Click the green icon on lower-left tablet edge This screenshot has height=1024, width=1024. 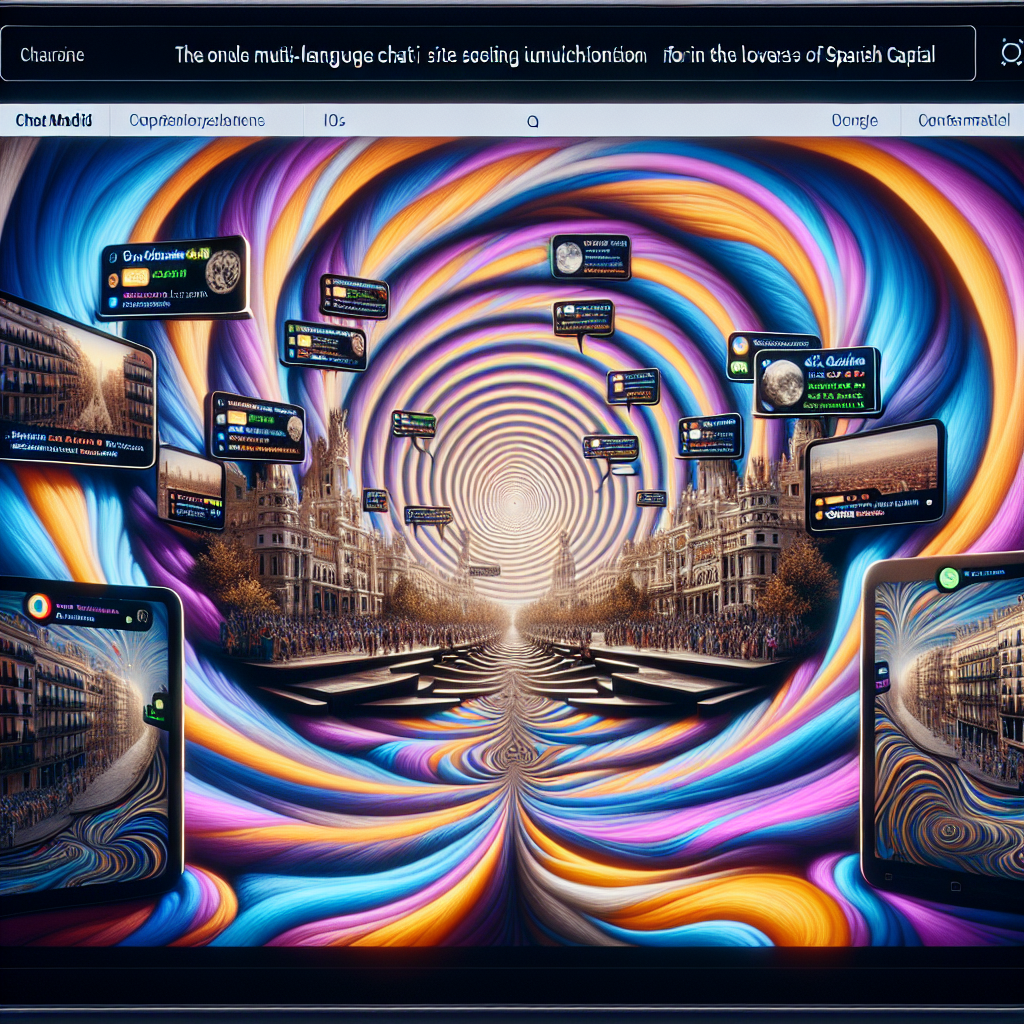(157, 709)
